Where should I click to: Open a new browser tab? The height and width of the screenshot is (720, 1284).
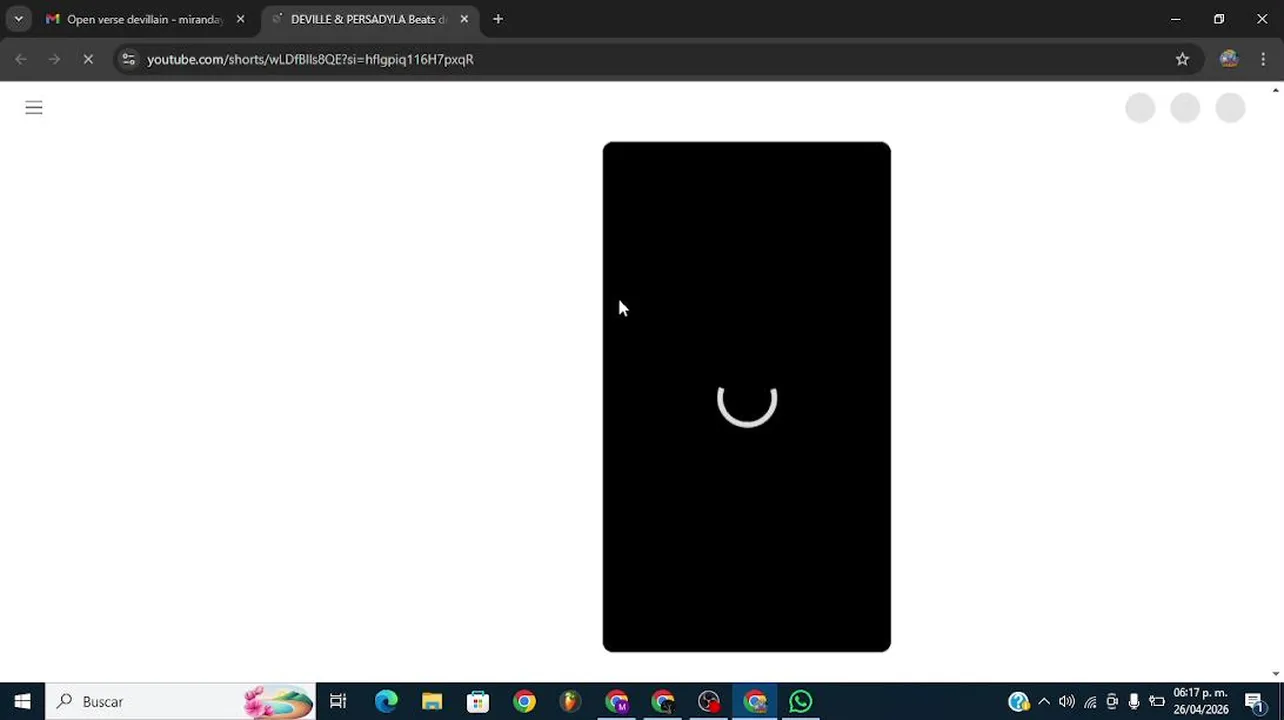point(498,19)
